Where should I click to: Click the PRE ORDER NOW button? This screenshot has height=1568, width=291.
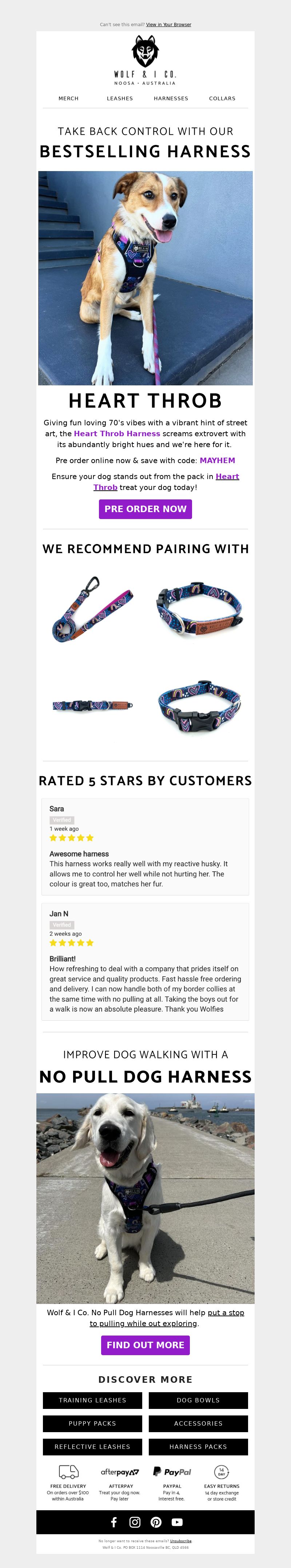tap(145, 509)
